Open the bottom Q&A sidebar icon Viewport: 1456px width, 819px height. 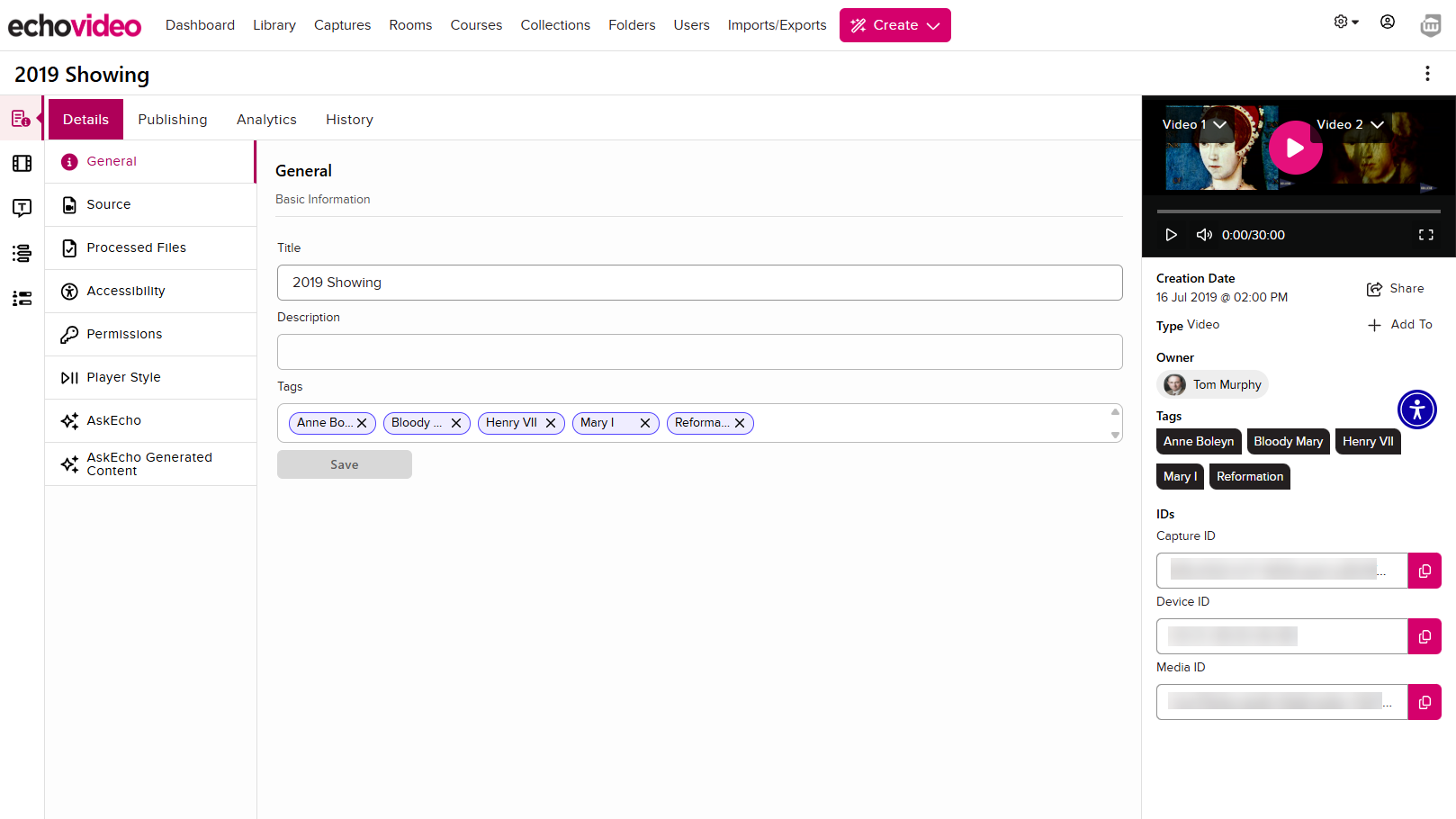21,298
